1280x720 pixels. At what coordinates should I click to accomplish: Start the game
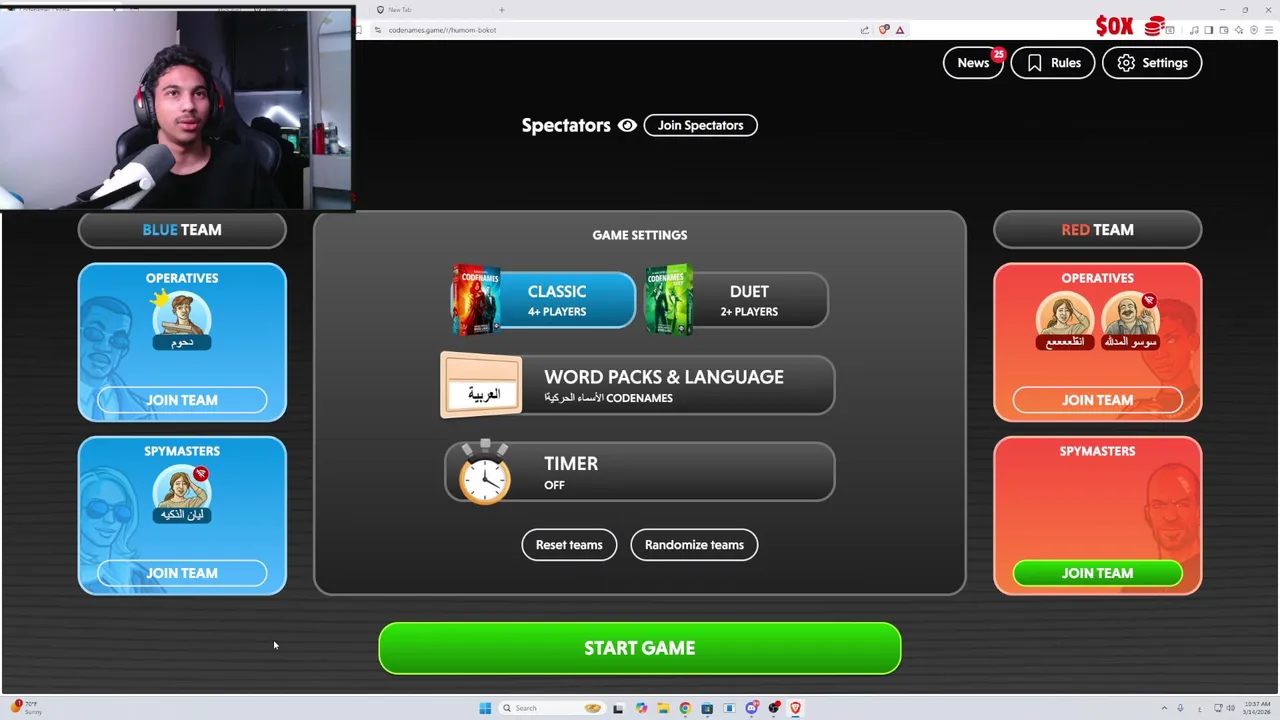click(640, 648)
